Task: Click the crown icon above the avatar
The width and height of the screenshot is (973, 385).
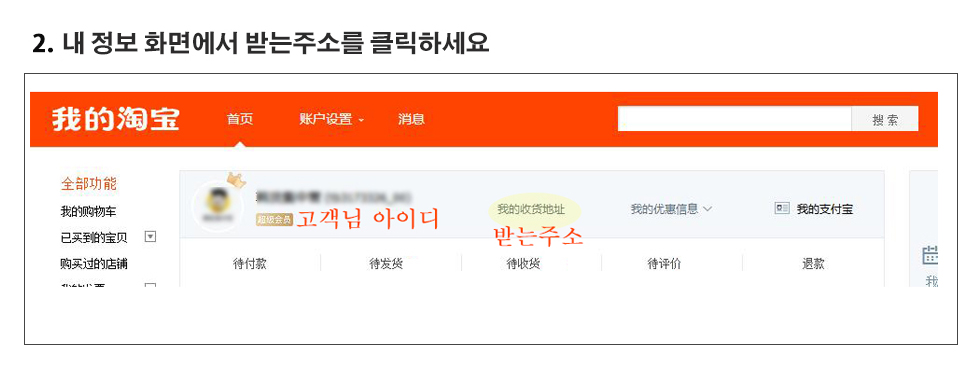Action: point(236,180)
